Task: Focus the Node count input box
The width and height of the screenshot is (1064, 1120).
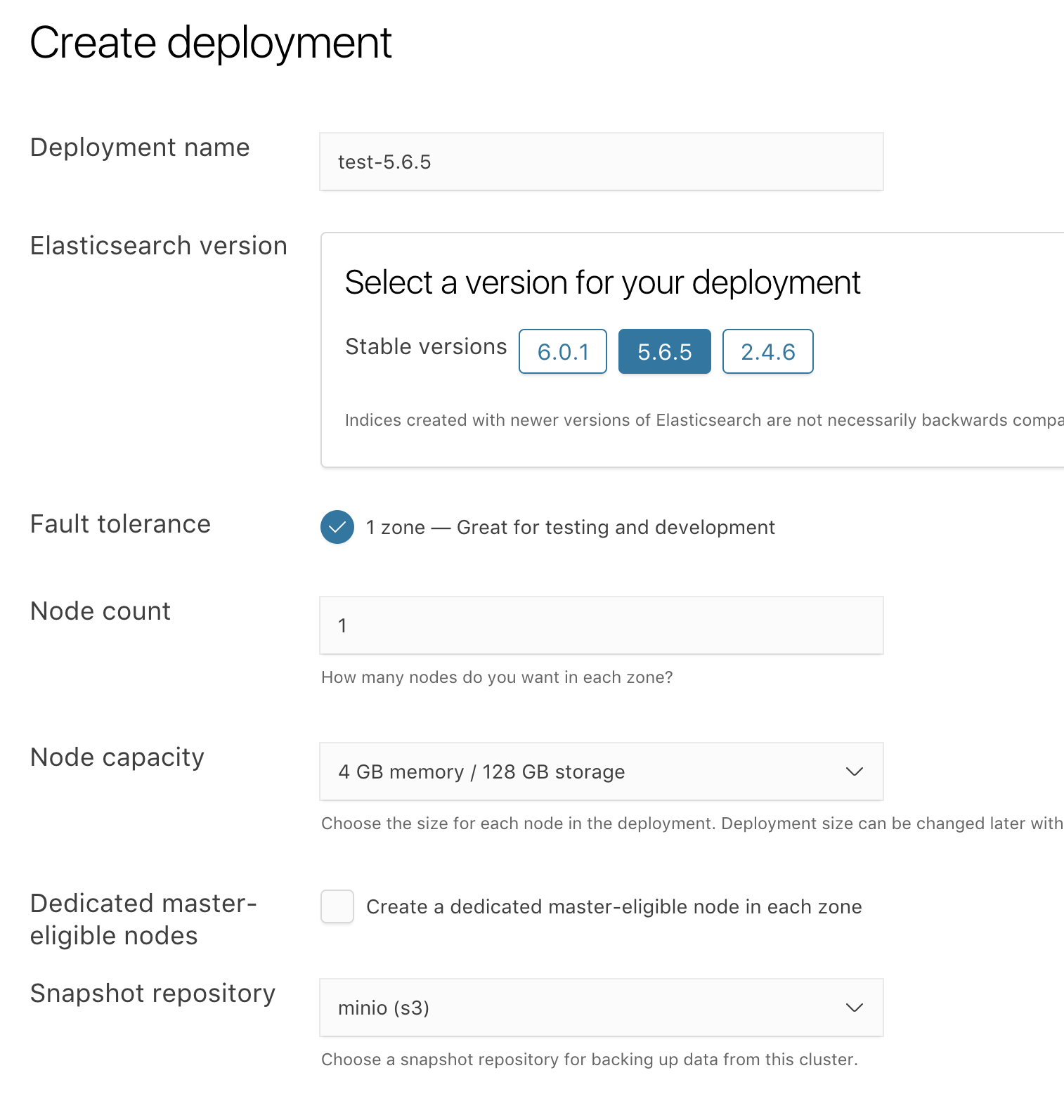Action: [601, 625]
